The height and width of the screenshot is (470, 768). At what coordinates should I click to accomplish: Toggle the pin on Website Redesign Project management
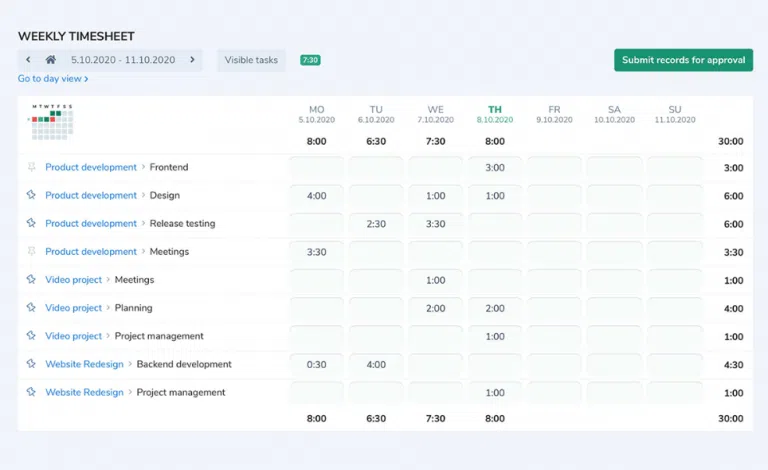coord(31,392)
